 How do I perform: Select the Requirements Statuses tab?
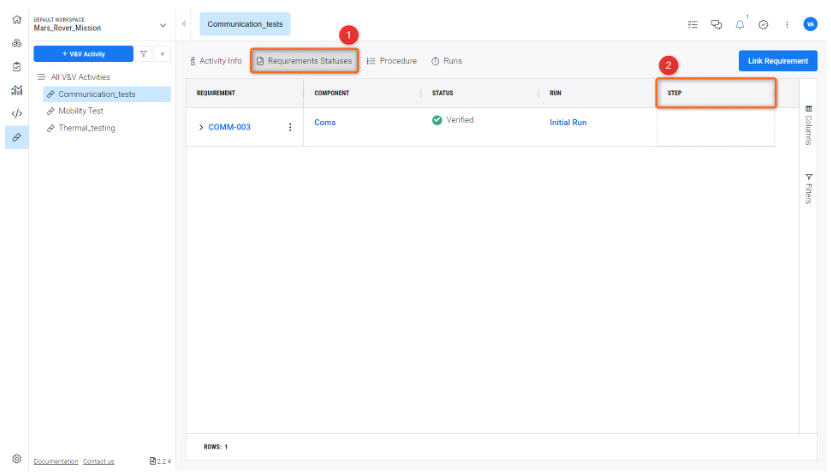[x=304, y=61]
